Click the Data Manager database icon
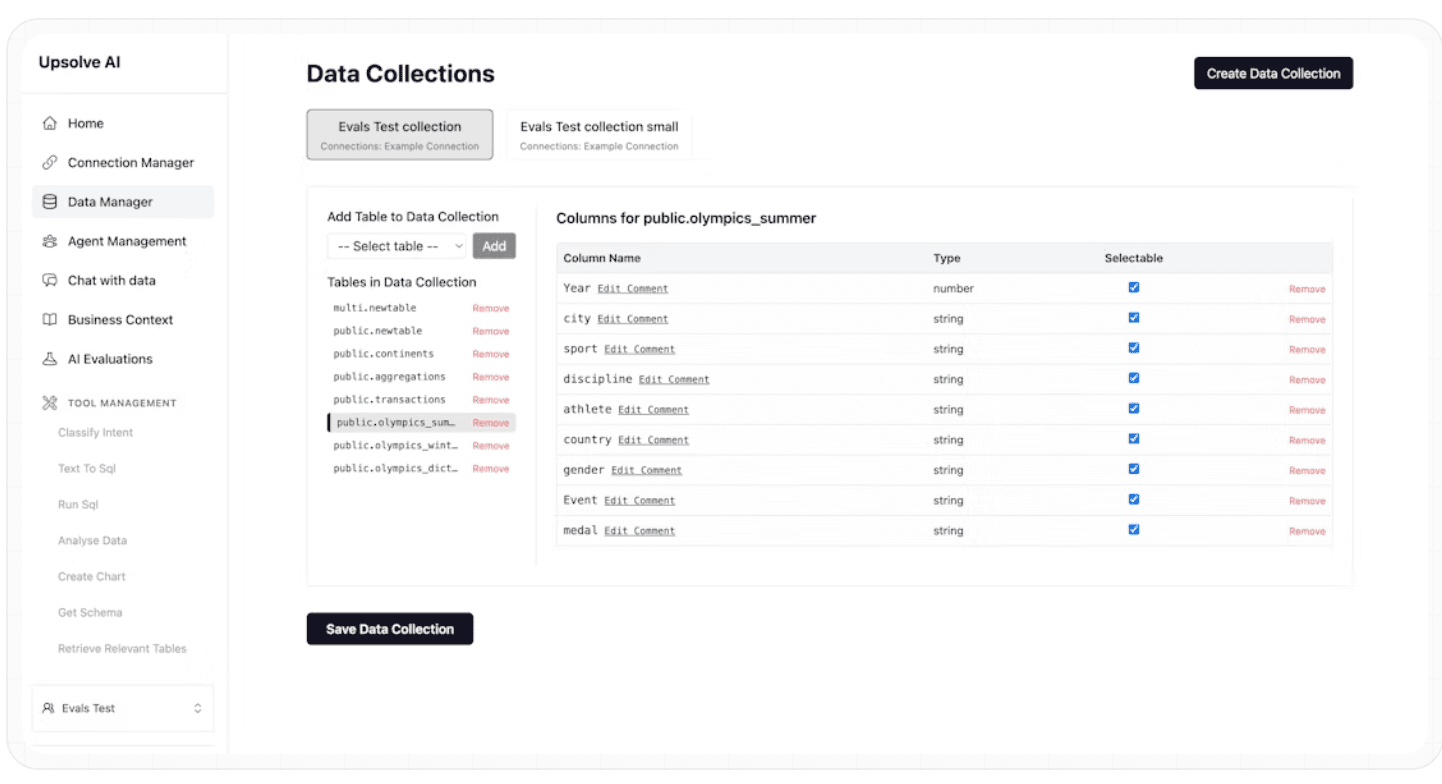 click(48, 201)
